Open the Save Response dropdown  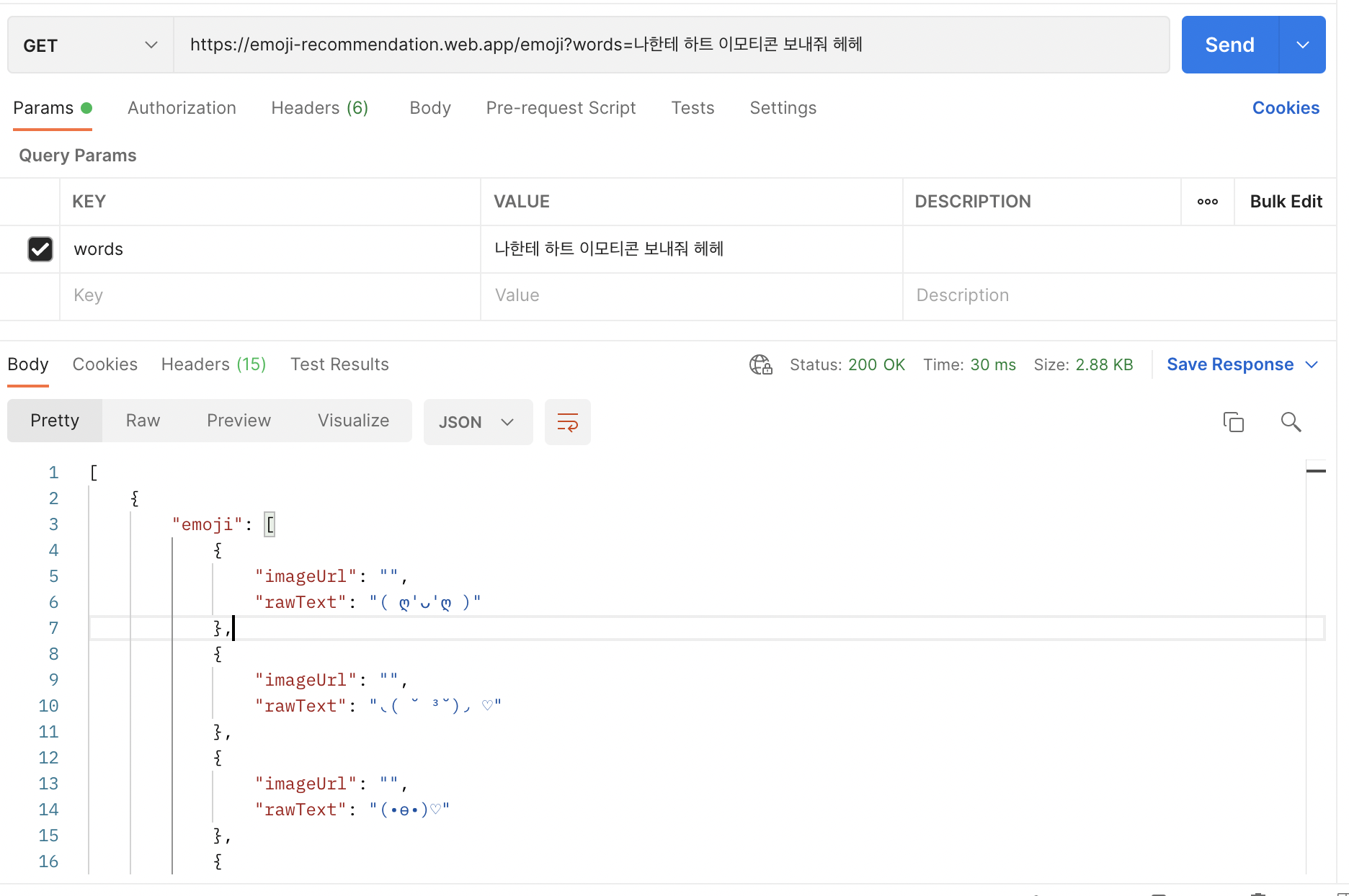1243,364
